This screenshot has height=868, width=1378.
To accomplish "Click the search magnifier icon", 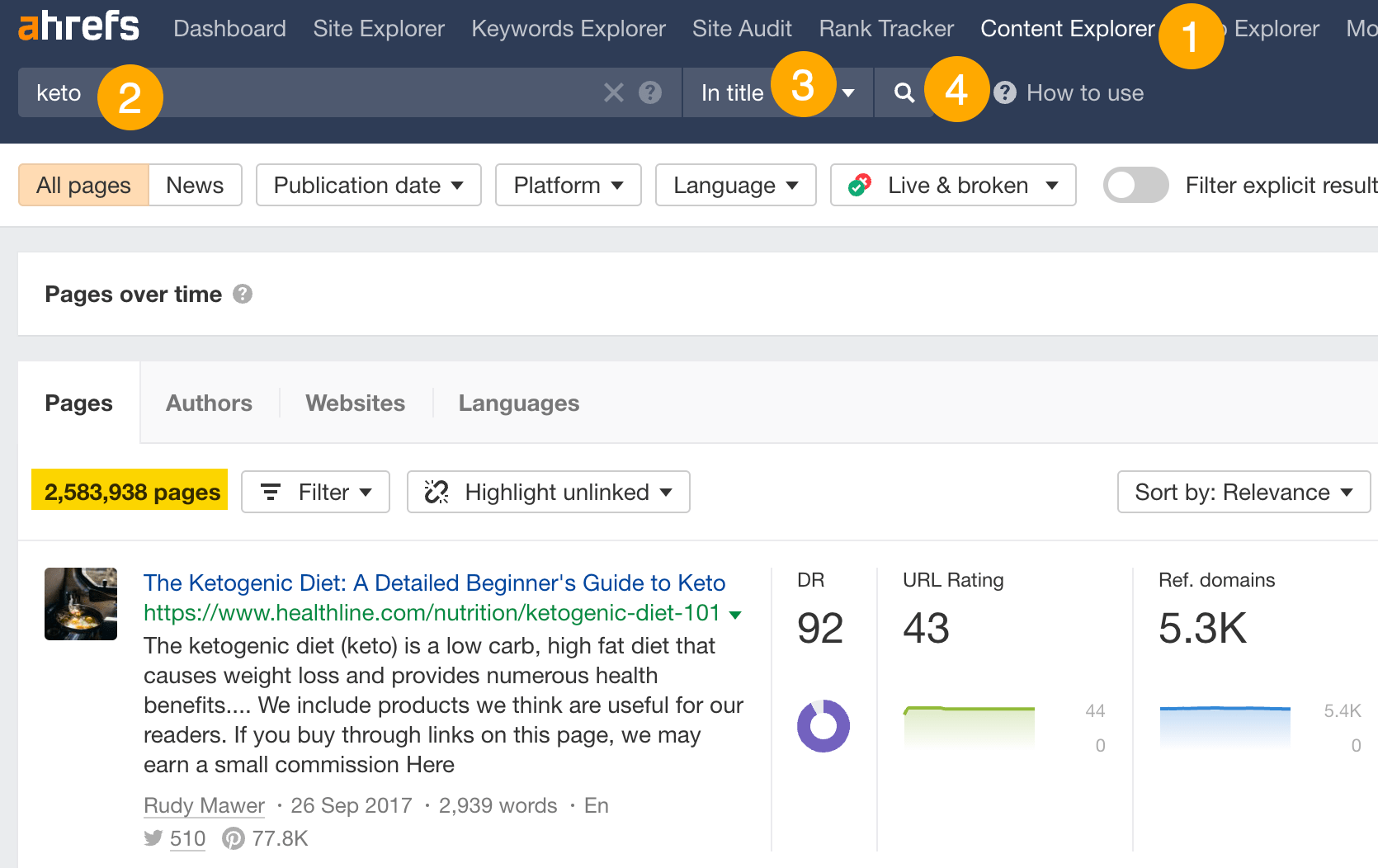I will tap(904, 92).
